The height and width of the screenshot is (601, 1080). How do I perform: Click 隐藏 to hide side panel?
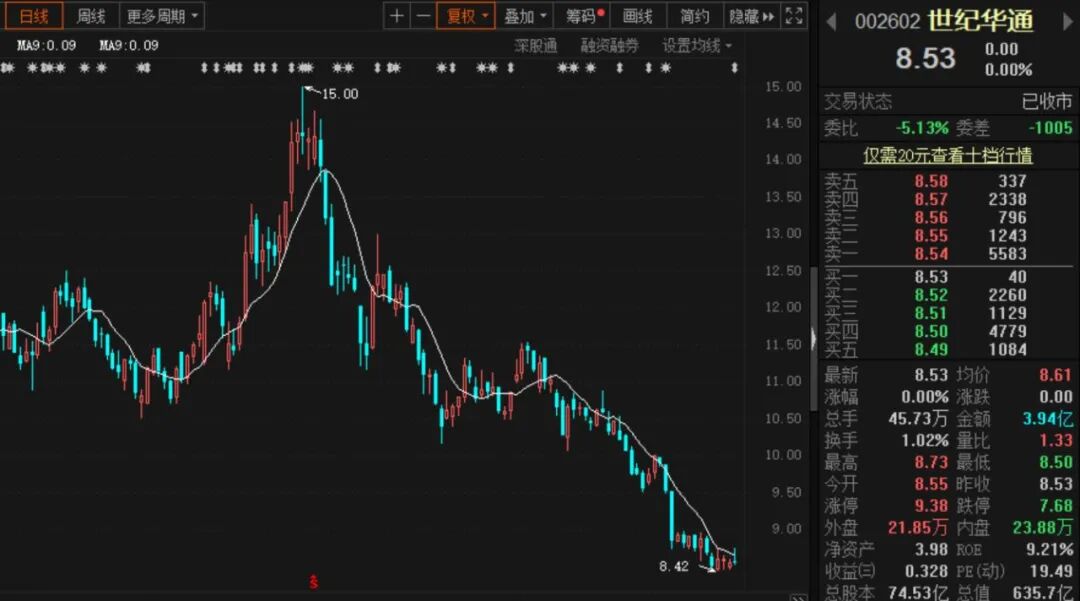click(751, 16)
